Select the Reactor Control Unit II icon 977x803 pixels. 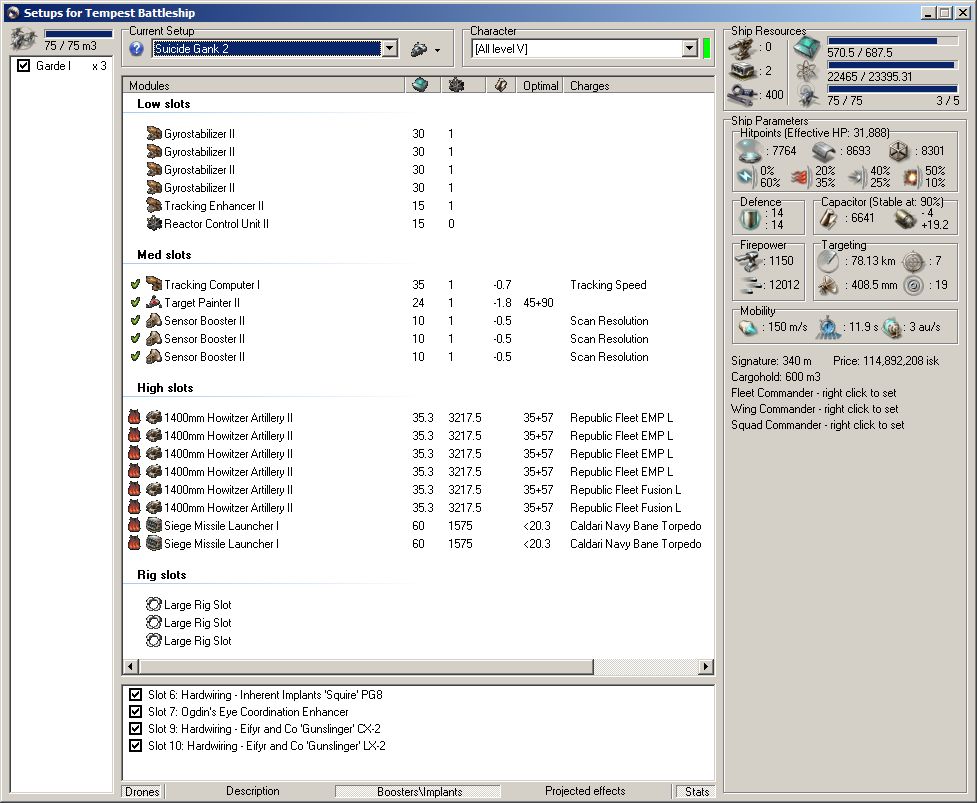154,224
